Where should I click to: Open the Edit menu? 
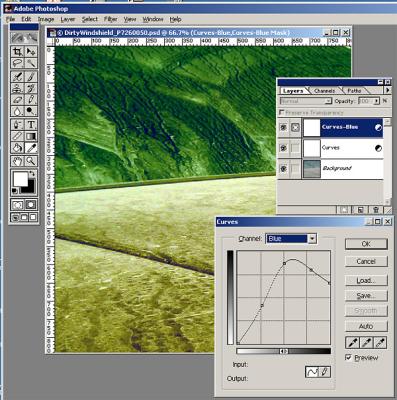coord(26,19)
